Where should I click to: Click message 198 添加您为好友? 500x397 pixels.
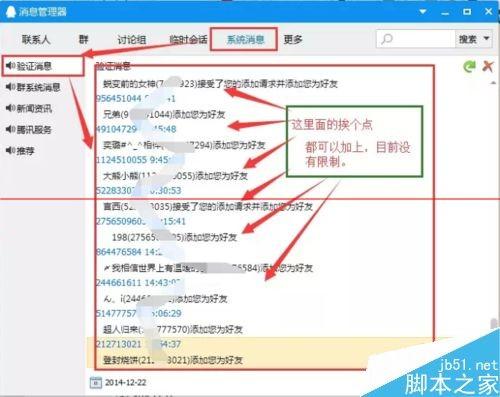click(174, 237)
